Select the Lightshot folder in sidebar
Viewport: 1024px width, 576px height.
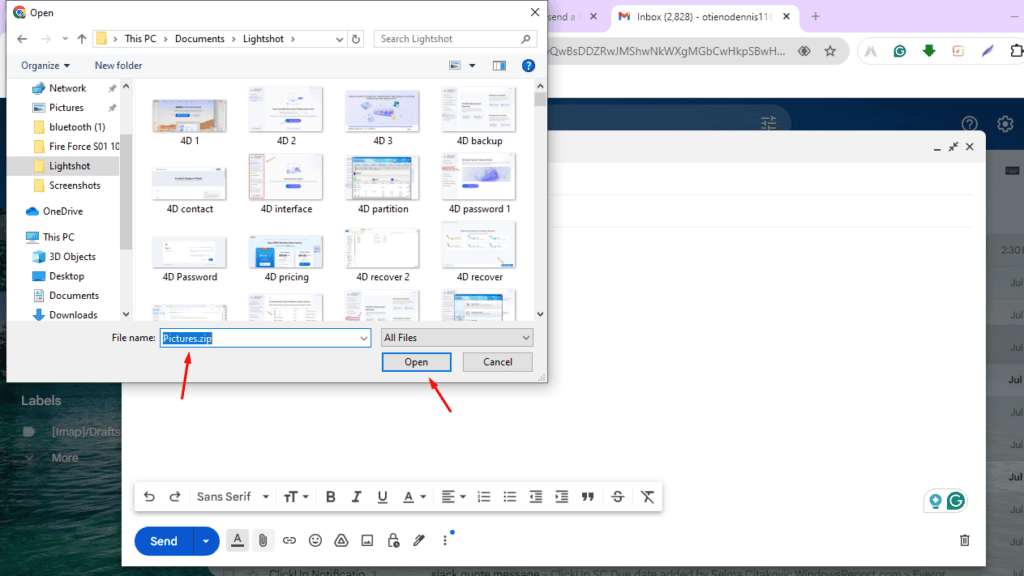pos(69,166)
